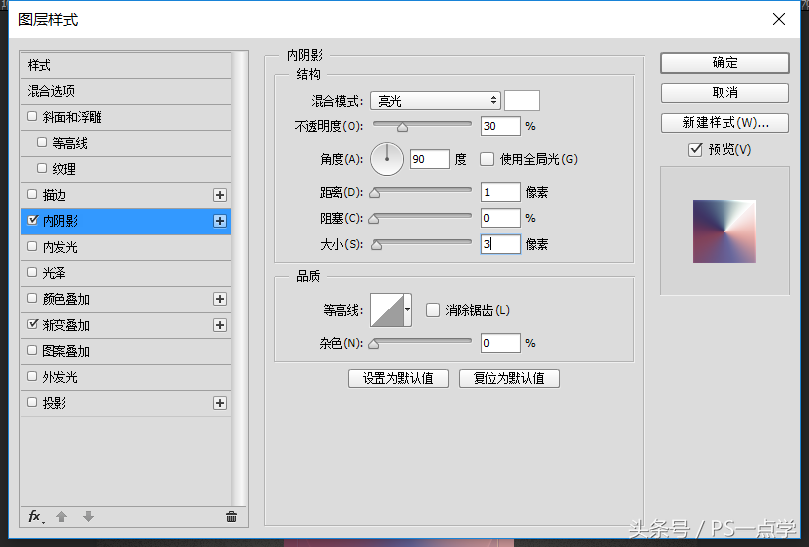
Task: Click the 不透明度 value field
Action: click(500, 126)
